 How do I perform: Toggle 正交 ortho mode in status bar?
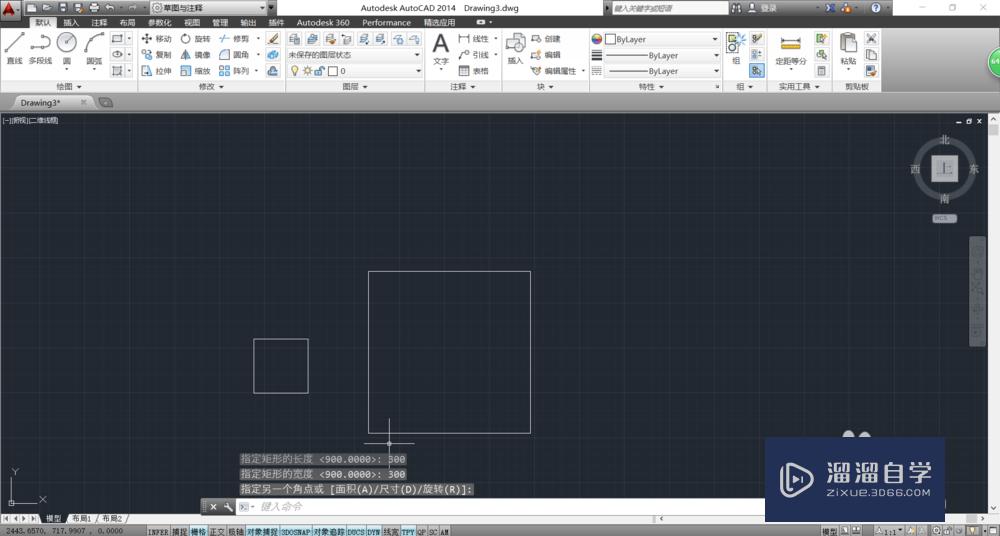(217, 532)
